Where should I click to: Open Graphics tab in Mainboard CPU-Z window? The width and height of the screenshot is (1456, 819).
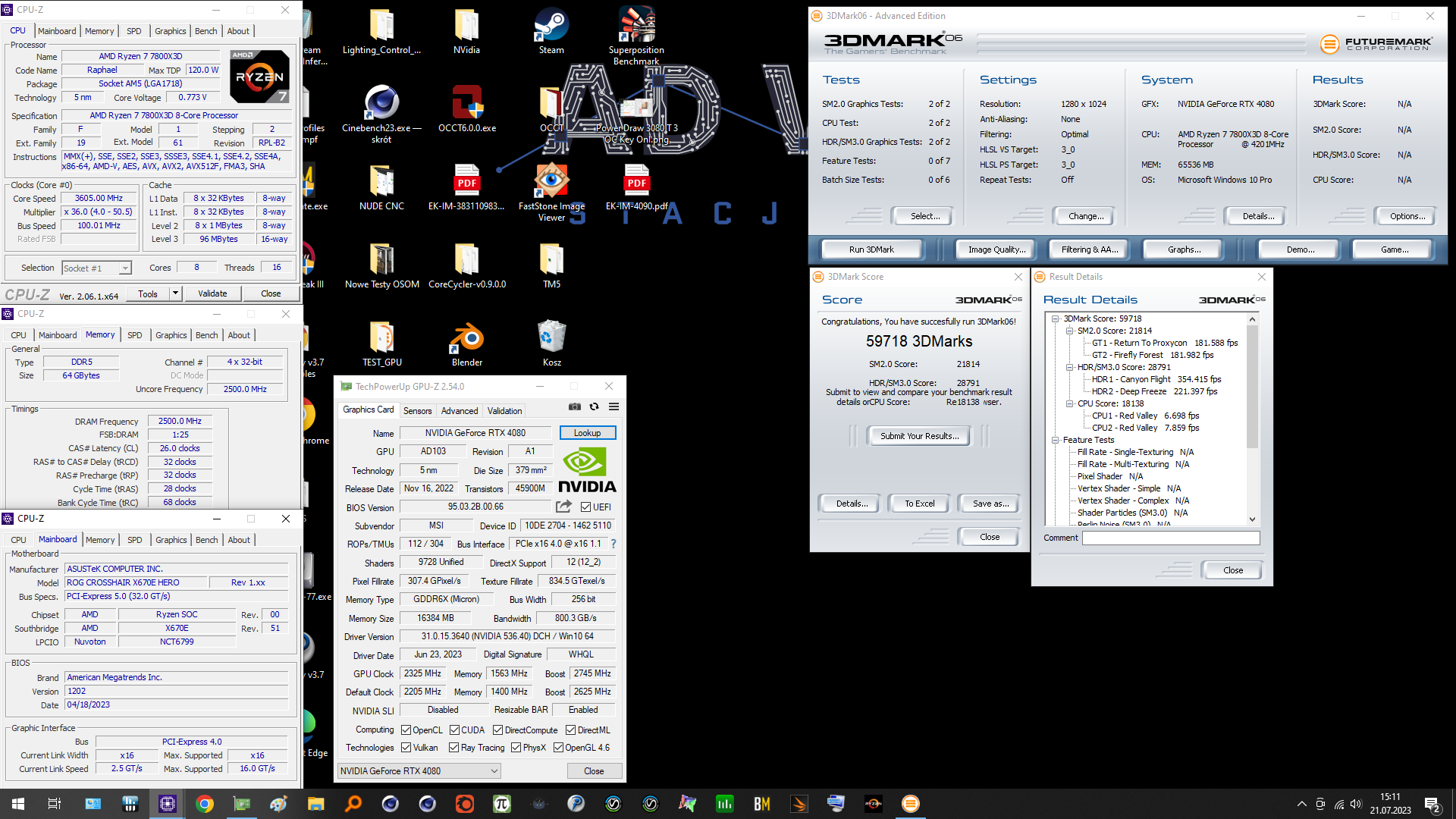(x=171, y=540)
